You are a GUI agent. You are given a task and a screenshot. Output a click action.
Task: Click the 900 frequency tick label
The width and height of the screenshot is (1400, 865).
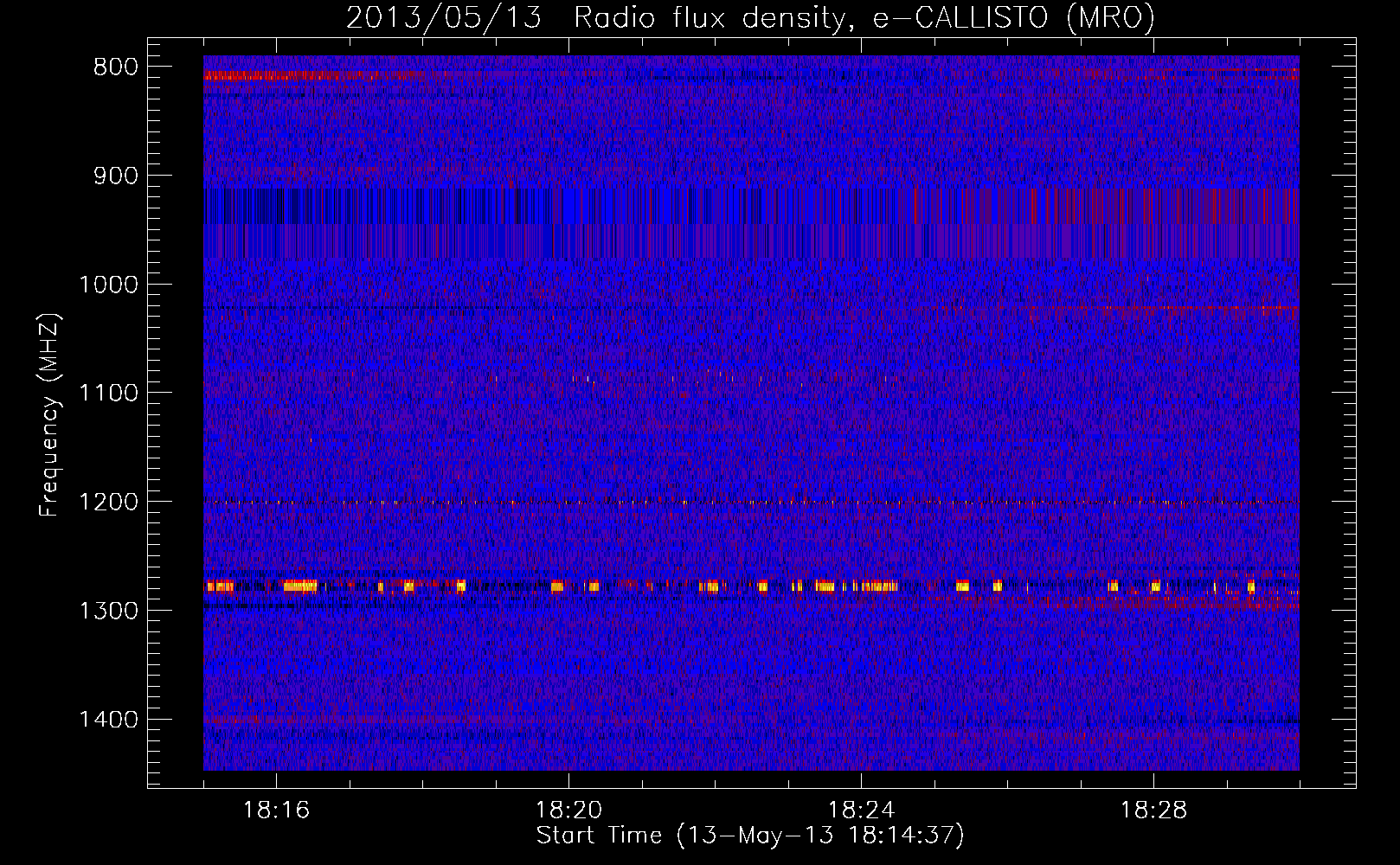coord(116,176)
